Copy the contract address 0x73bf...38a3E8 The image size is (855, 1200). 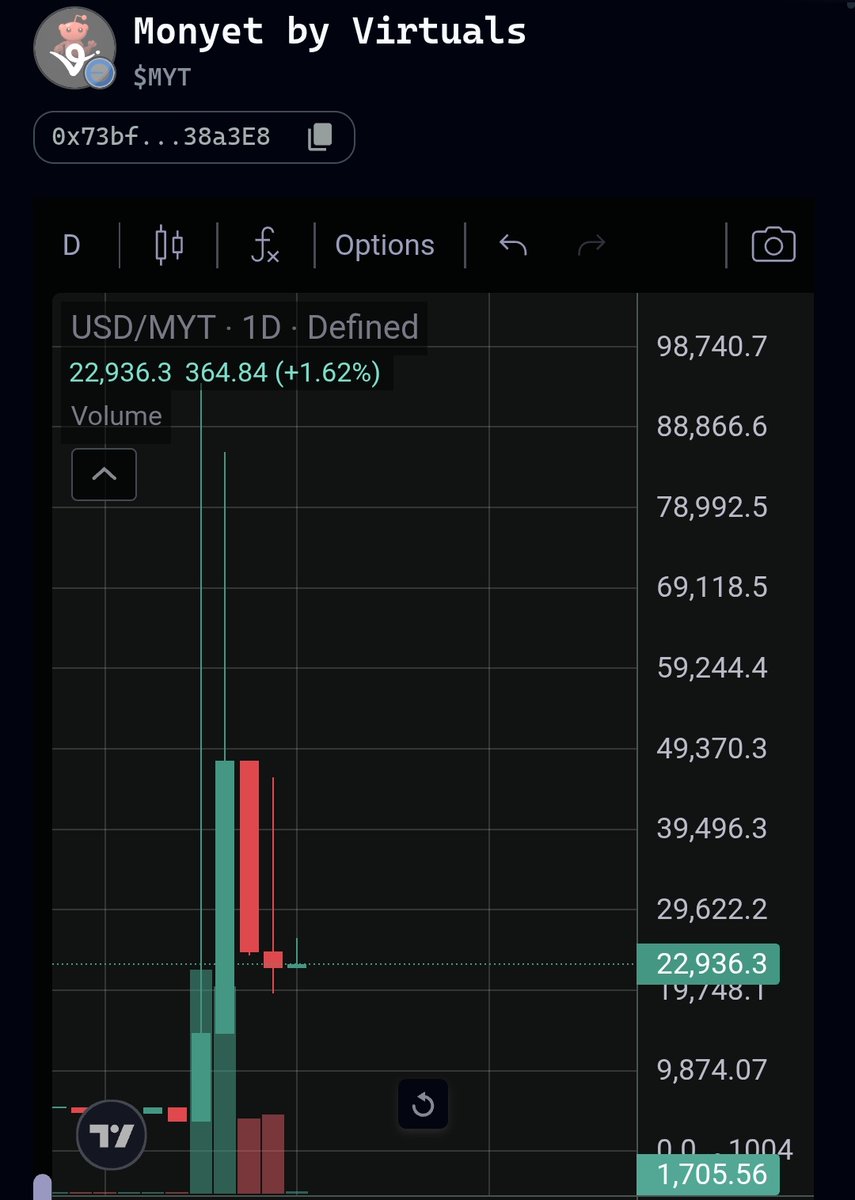pyautogui.click(x=319, y=137)
